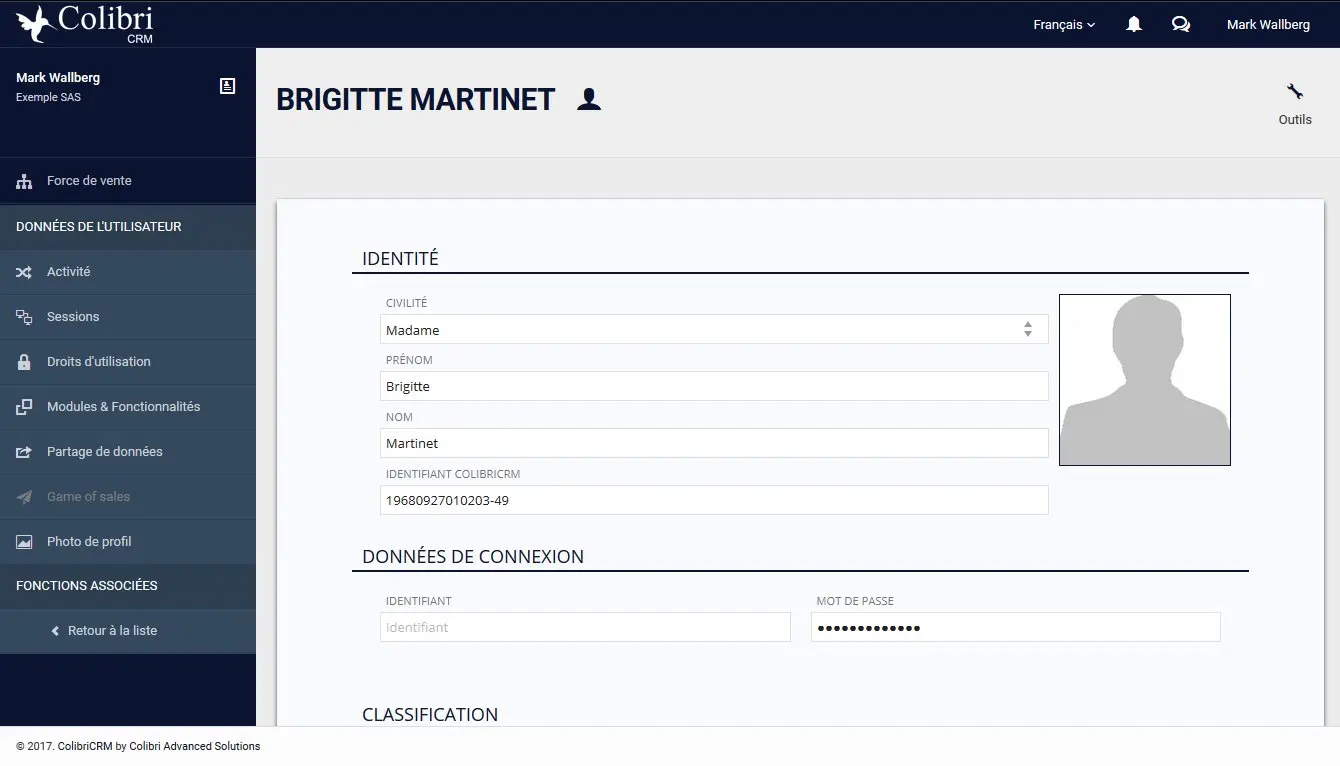1340x766 pixels.
Task: Click the empty Identifiant login field
Action: tap(585, 627)
